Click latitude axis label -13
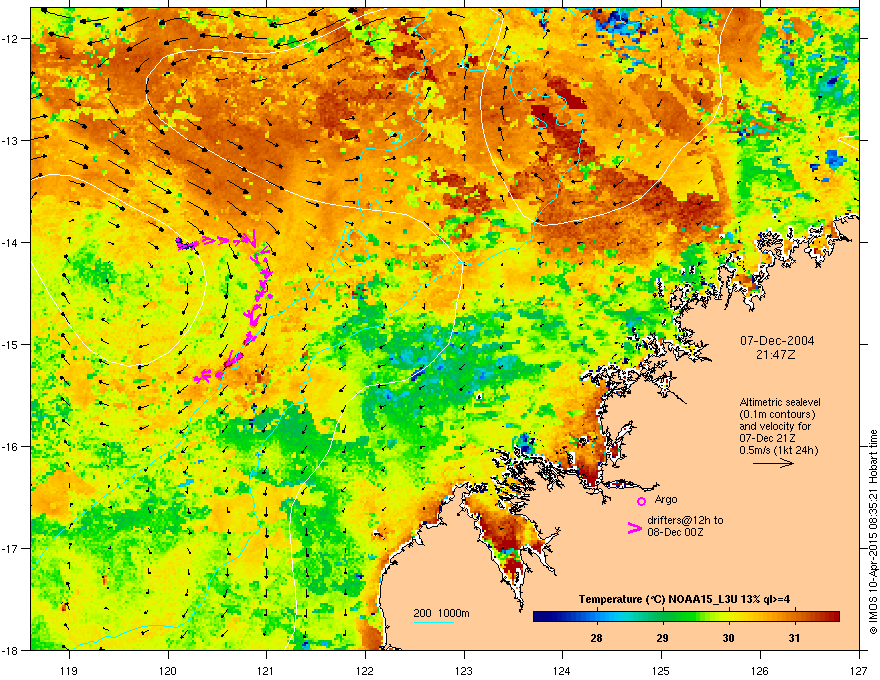Image resolution: width=880 pixels, height=680 pixels. (x=11, y=141)
